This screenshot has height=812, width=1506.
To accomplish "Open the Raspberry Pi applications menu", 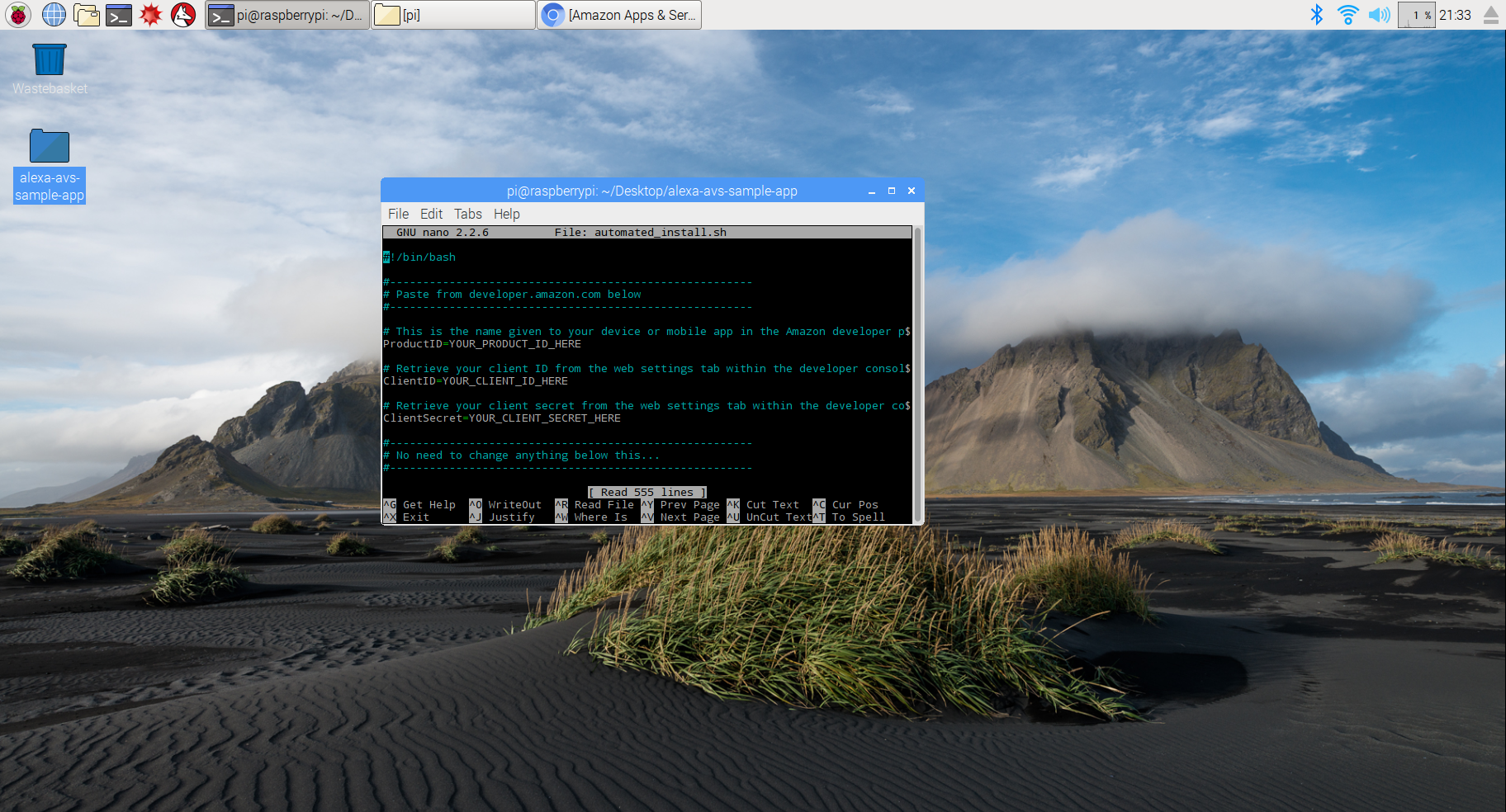I will [x=17, y=14].
